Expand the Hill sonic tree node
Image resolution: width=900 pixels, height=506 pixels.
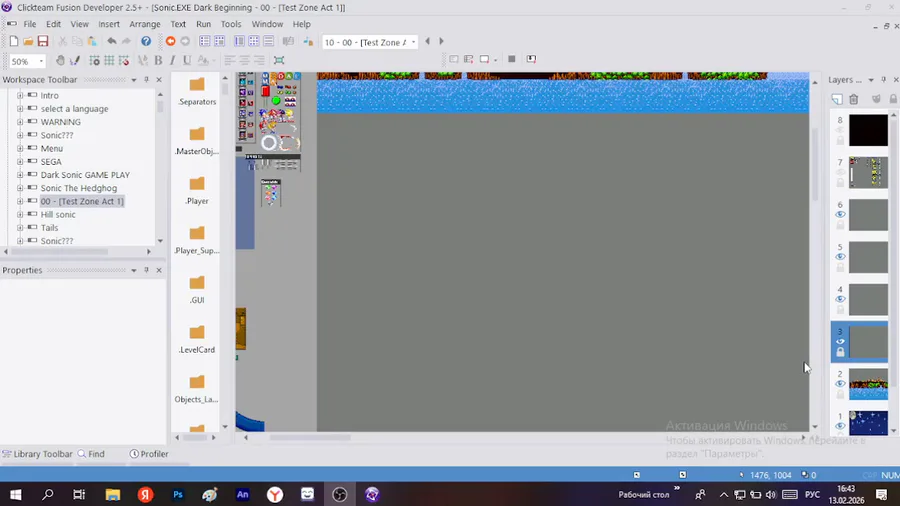[20, 214]
